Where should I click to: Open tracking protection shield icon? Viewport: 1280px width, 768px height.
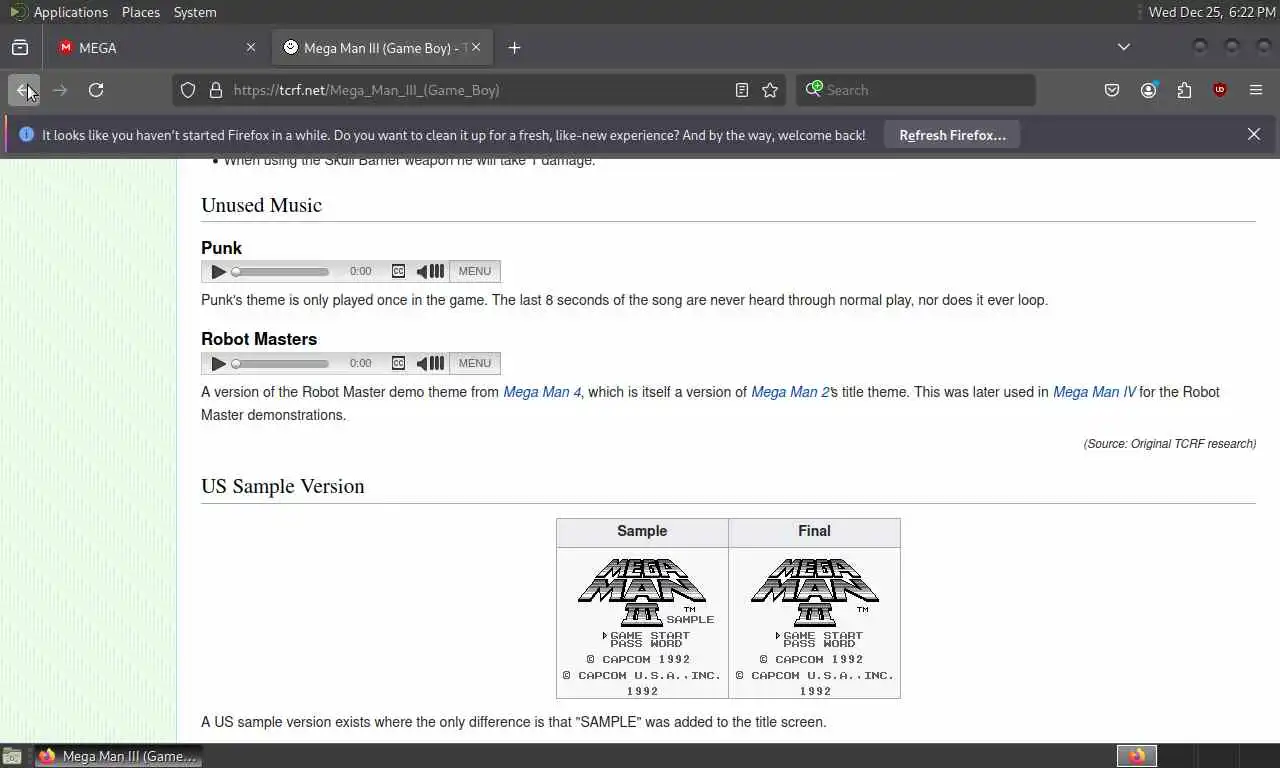pyautogui.click(x=188, y=90)
